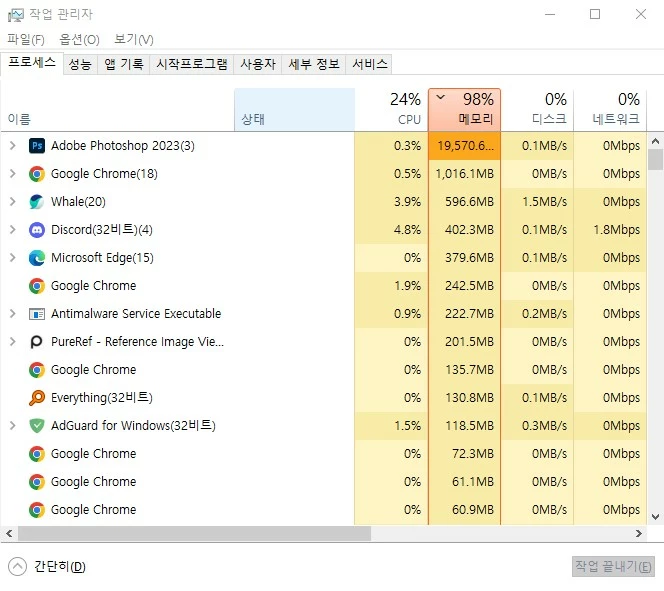The image size is (664, 591).
Task: Switch to the 세부 정보 tab
Action: tap(314, 64)
